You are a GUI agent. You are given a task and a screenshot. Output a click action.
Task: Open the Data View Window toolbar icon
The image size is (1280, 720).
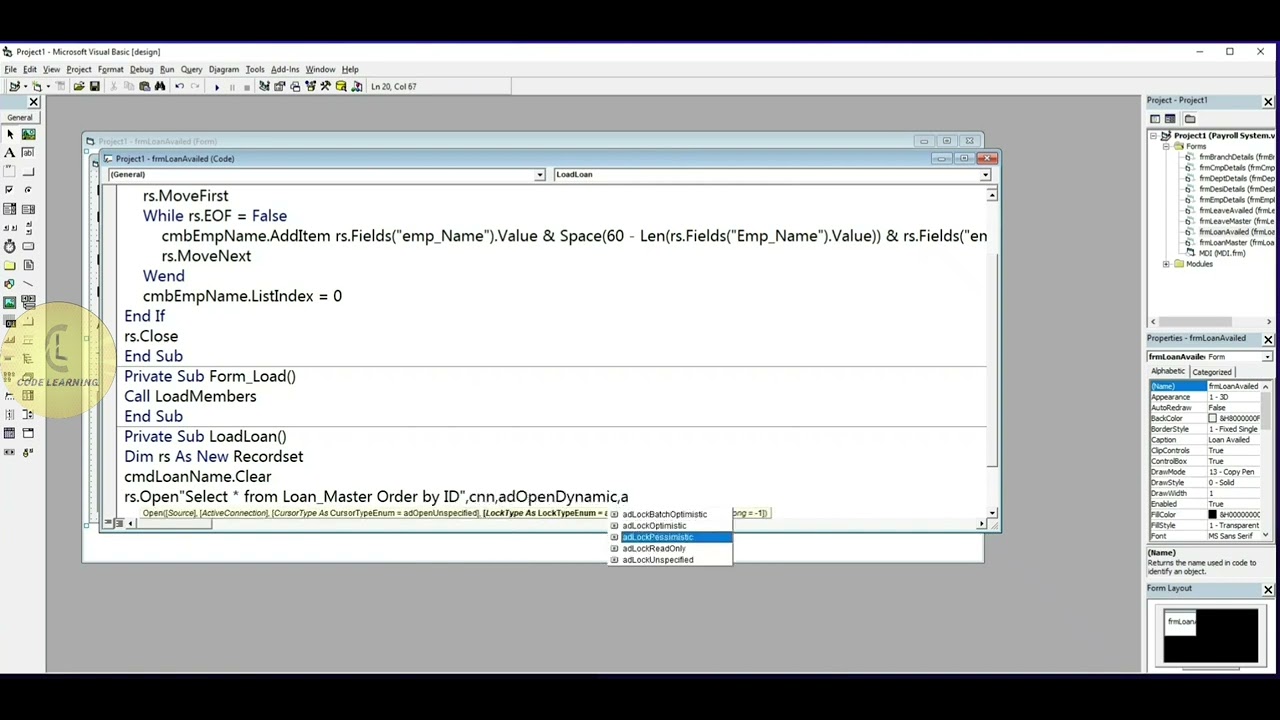(341, 86)
